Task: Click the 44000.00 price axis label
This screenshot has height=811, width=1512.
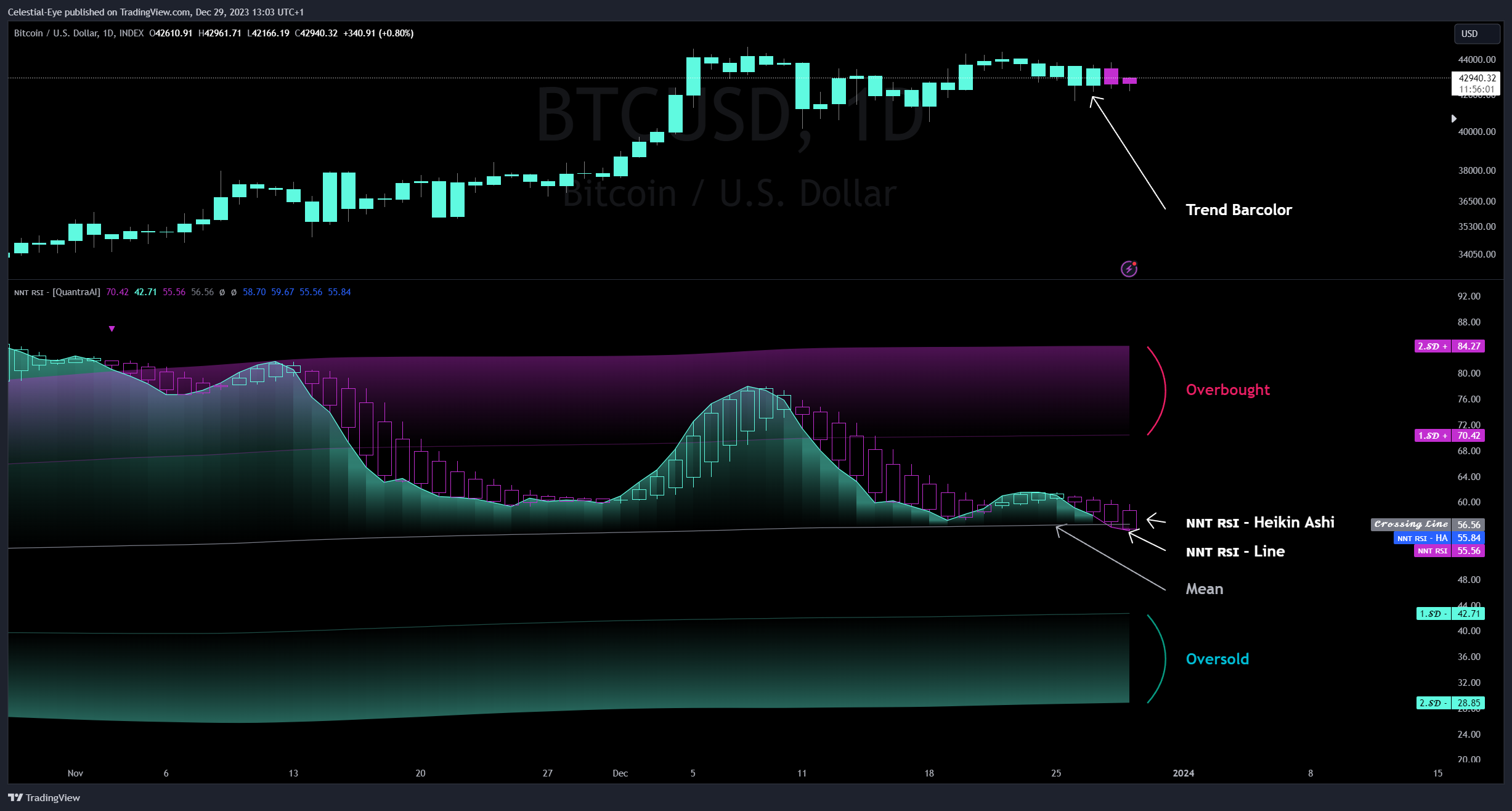Action: tap(1476, 60)
